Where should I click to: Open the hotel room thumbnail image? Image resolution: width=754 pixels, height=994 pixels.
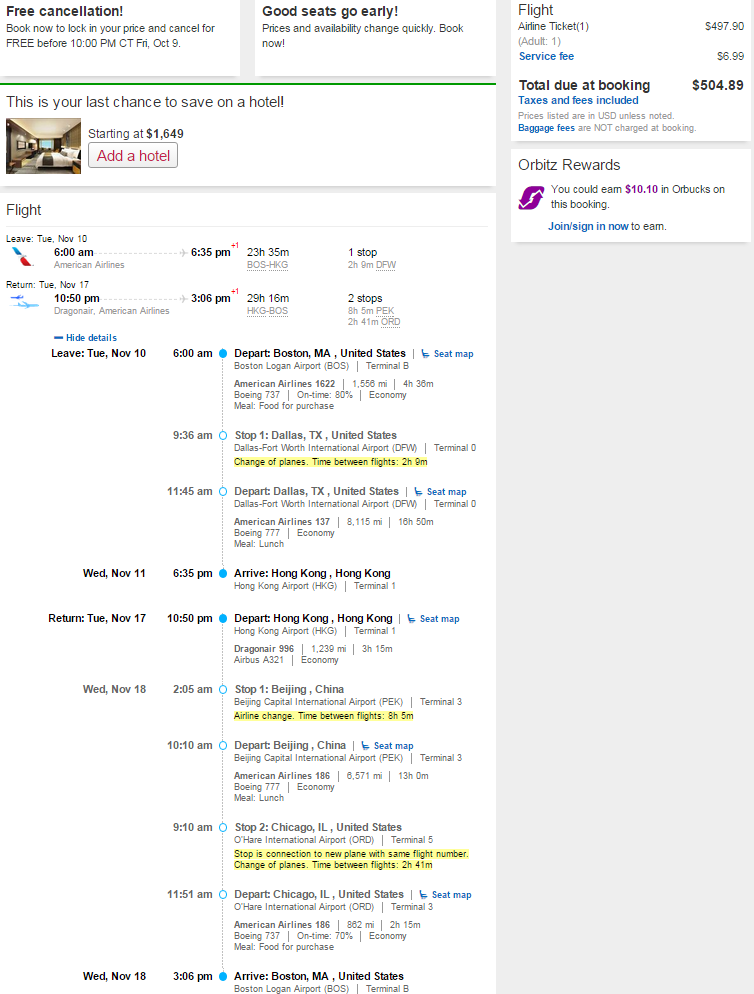[x=43, y=146]
